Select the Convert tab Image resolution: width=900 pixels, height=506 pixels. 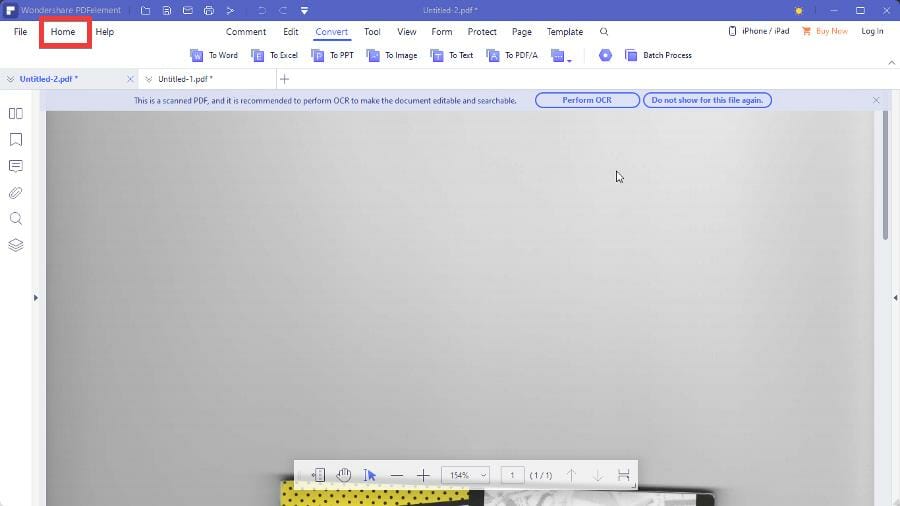point(331,32)
